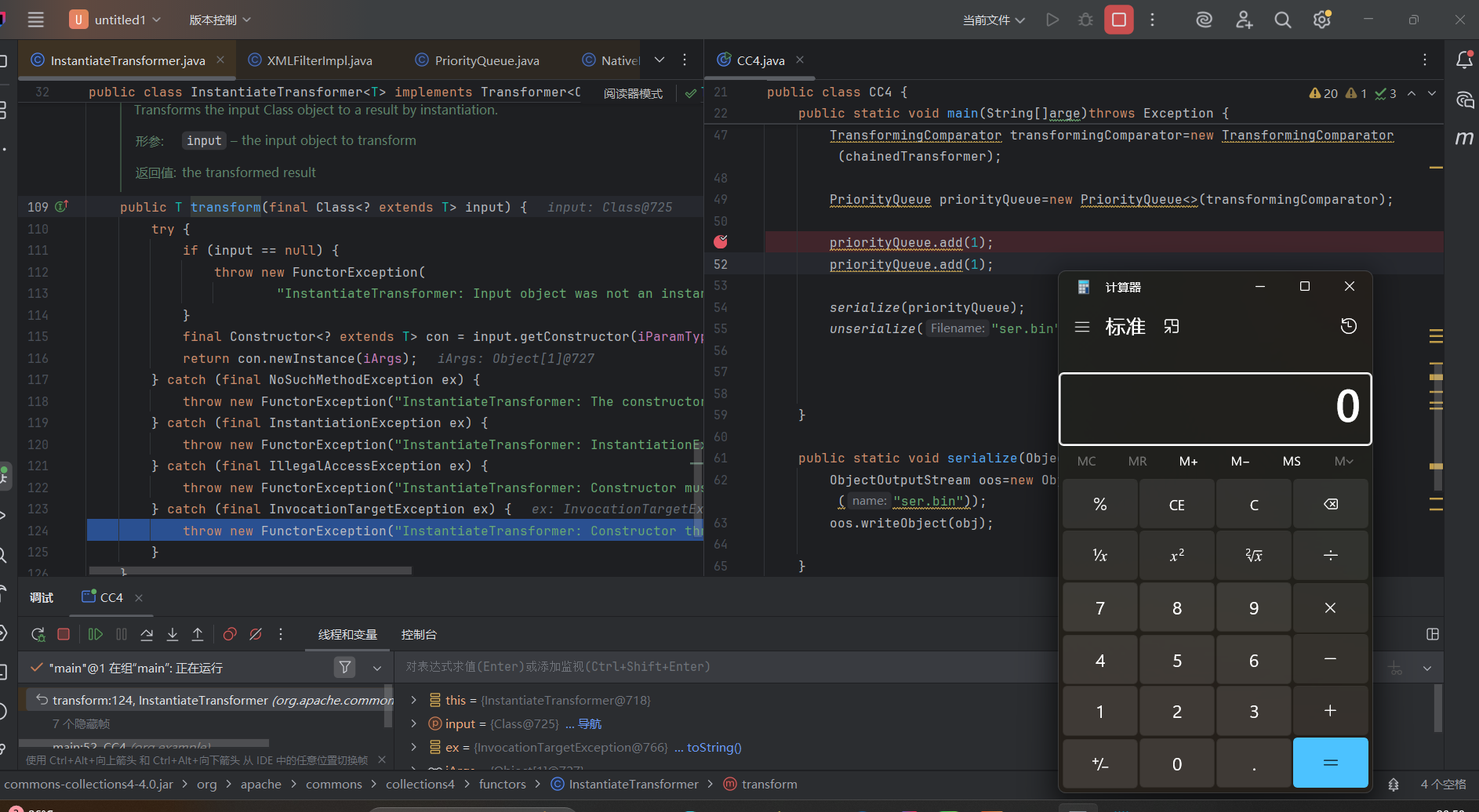1479x812 pixels.
Task: Click the Search Everywhere magnifier icon
Action: (x=1282, y=20)
